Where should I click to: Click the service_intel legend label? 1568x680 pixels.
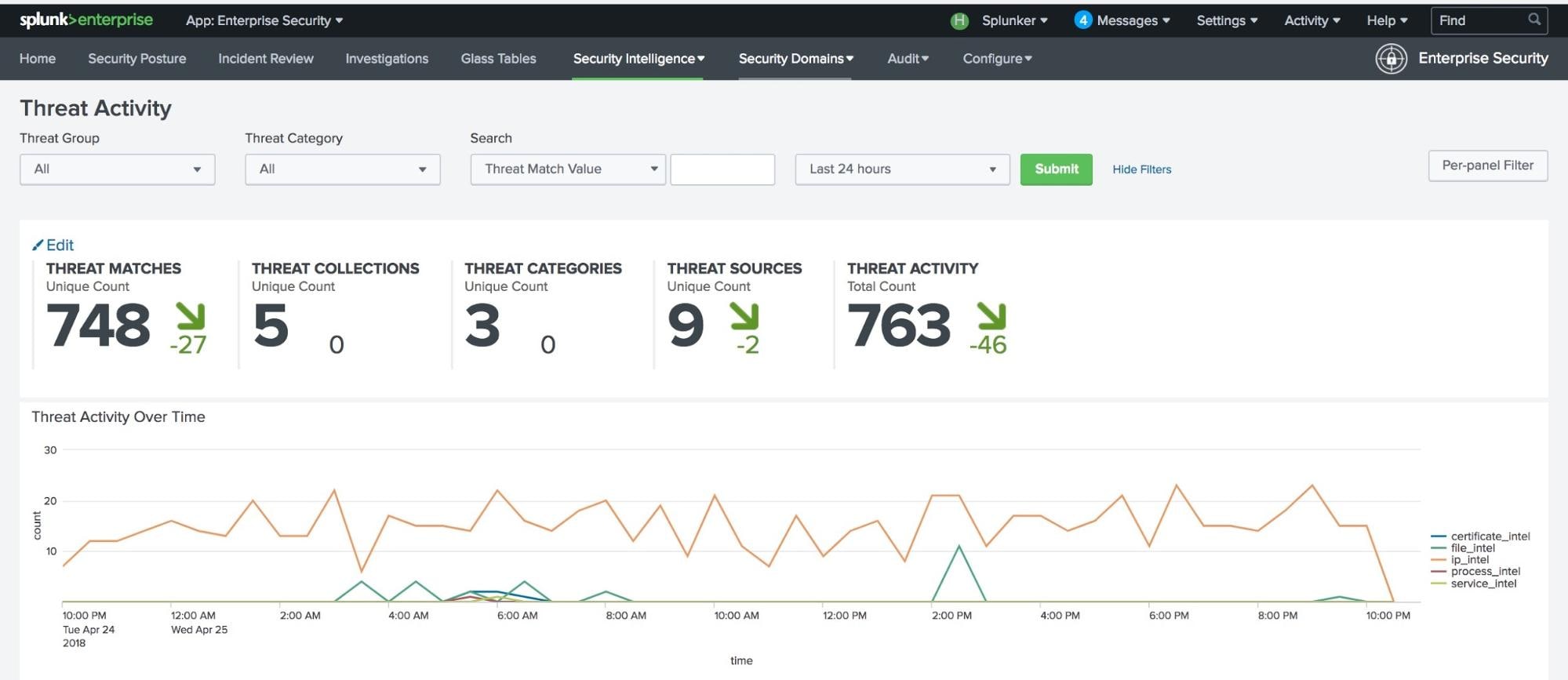[1483, 584]
